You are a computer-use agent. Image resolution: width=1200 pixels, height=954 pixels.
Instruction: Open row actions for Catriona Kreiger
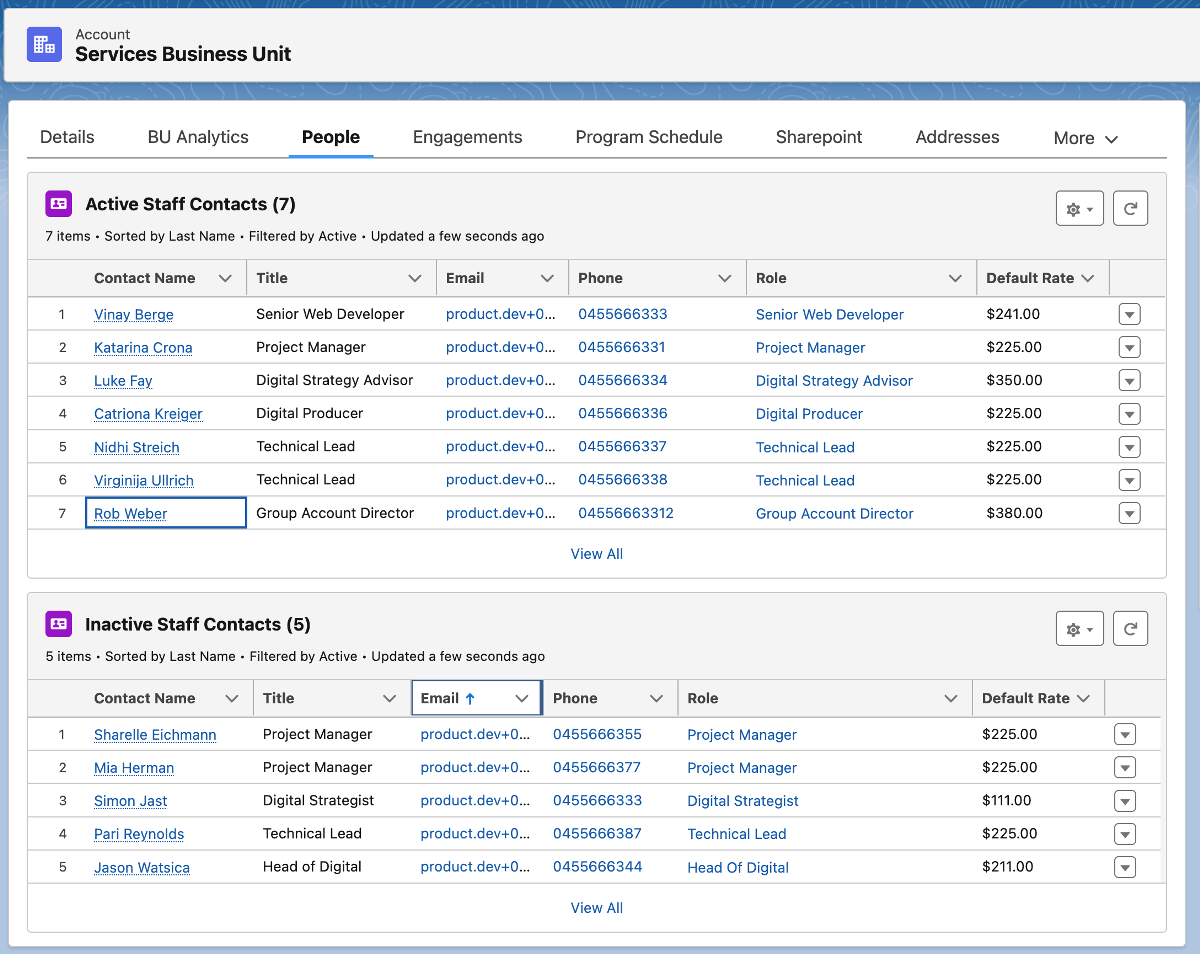(1129, 414)
